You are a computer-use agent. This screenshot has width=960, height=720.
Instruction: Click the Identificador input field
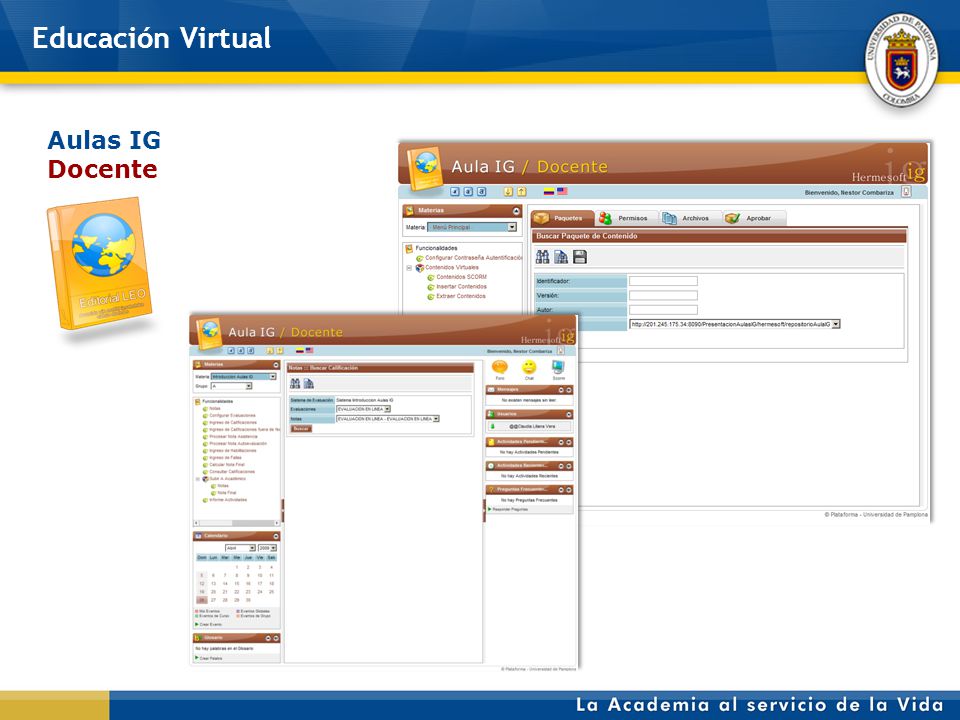click(663, 281)
